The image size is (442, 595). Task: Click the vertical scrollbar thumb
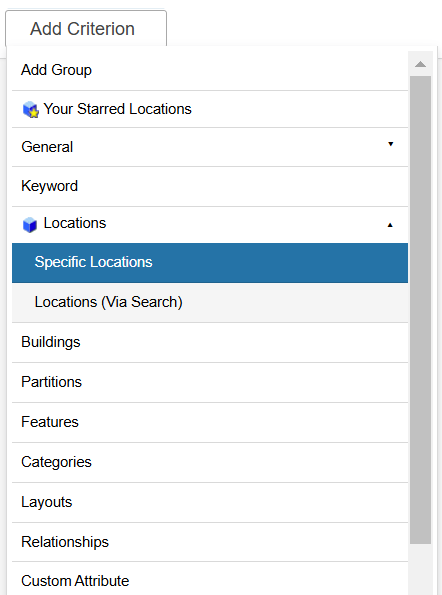point(420,310)
